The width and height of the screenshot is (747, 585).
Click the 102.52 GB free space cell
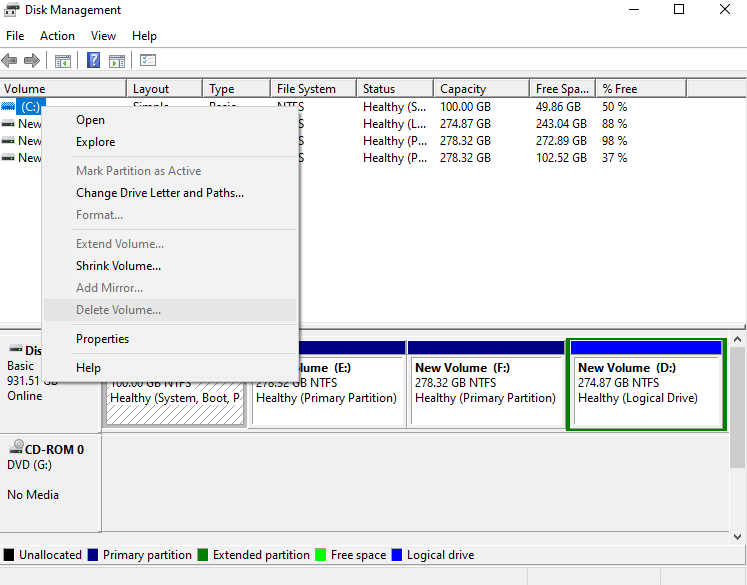click(561, 158)
